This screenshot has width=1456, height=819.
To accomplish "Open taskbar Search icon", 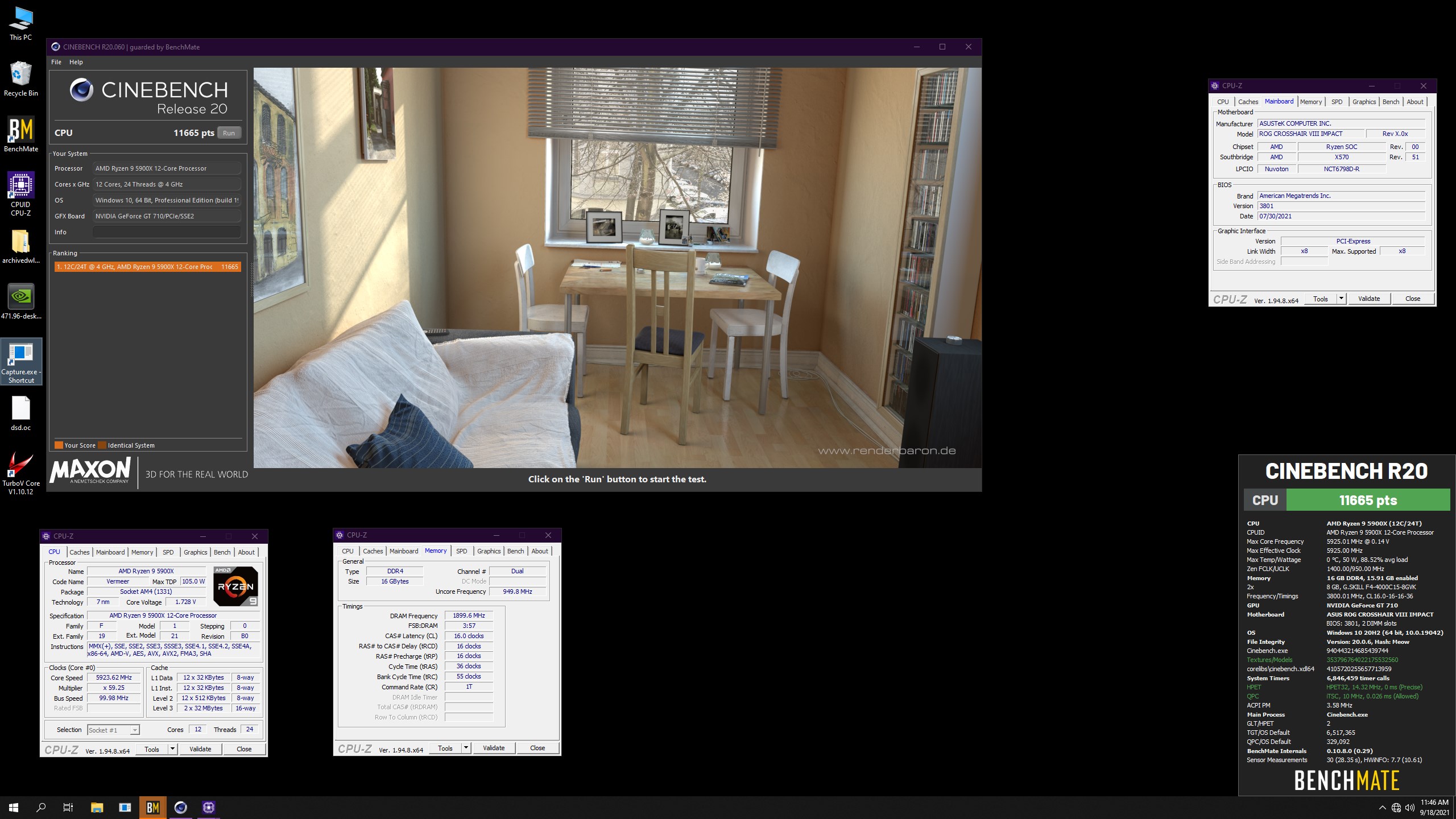I will (41, 807).
